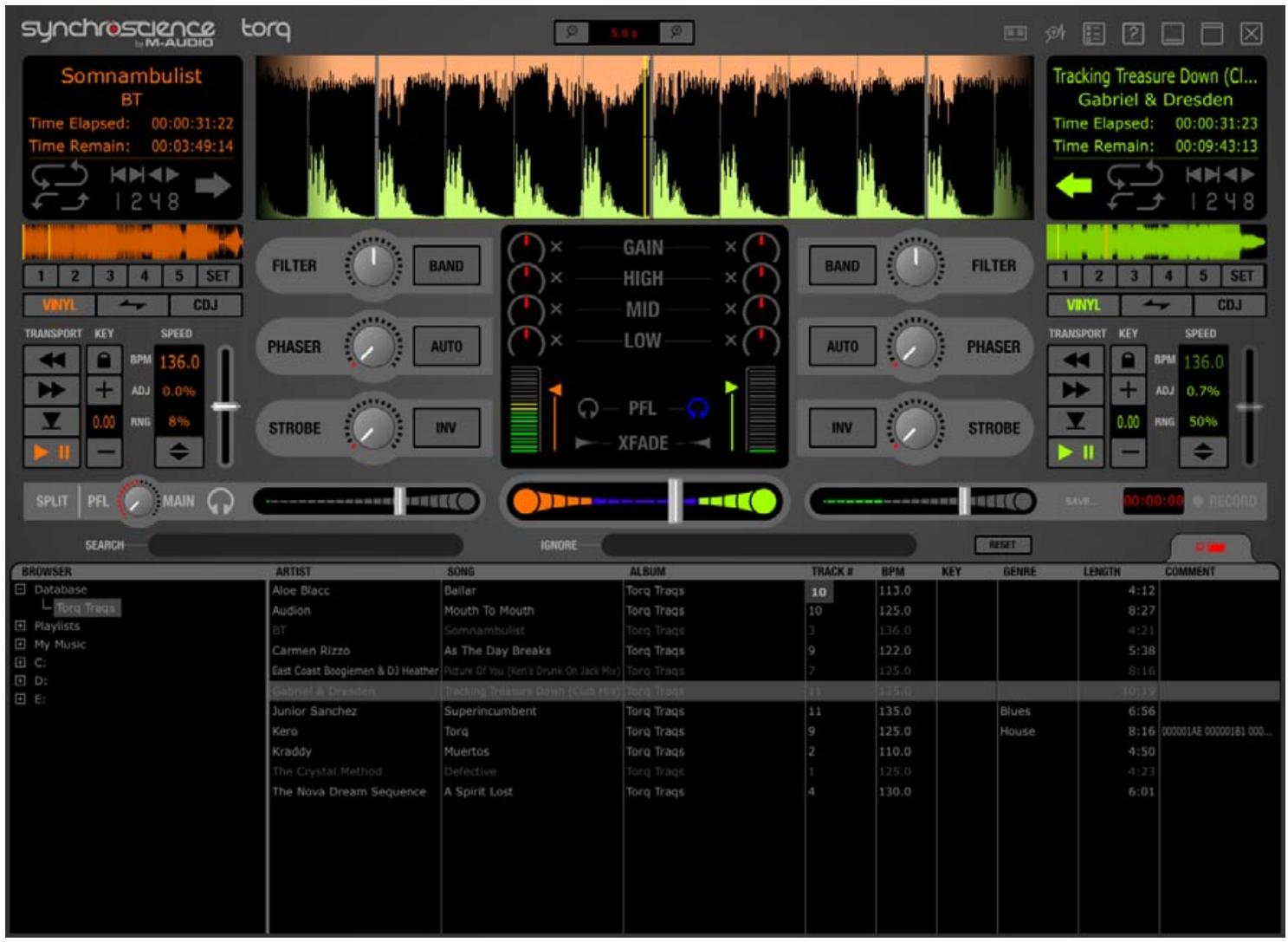Lower left deck key with minus button

tap(104, 452)
